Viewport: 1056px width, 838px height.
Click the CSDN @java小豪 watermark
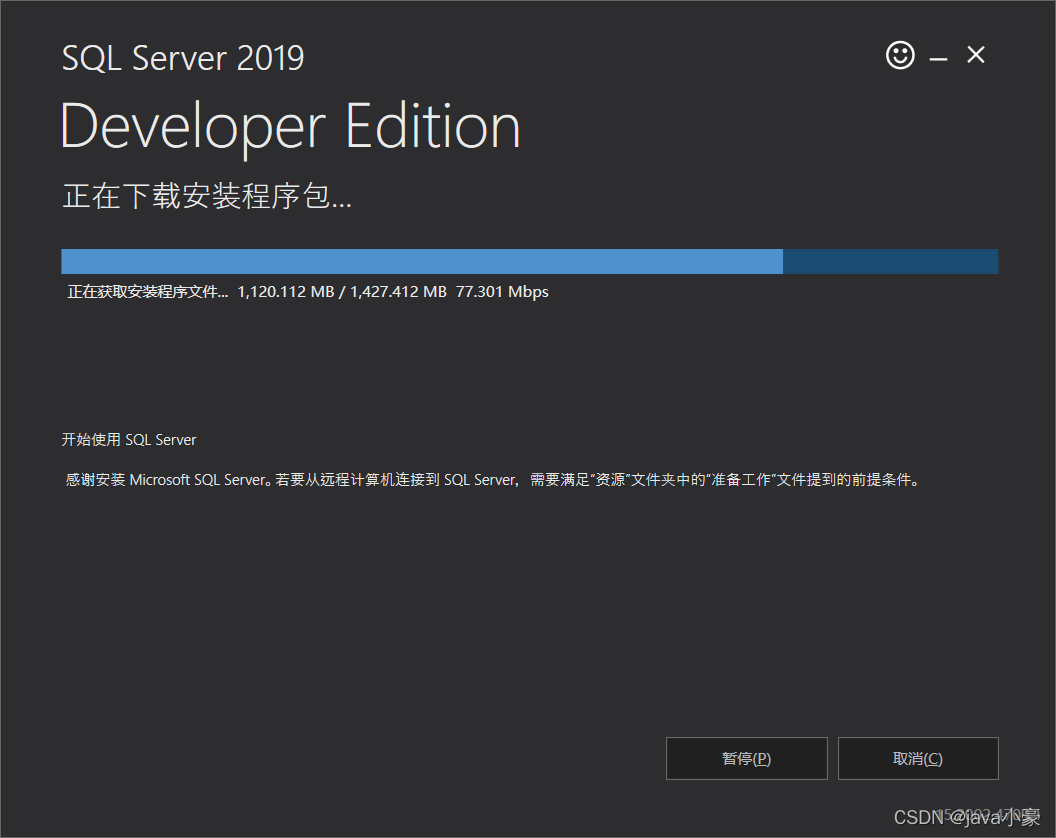pyautogui.click(x=967, y=817)
